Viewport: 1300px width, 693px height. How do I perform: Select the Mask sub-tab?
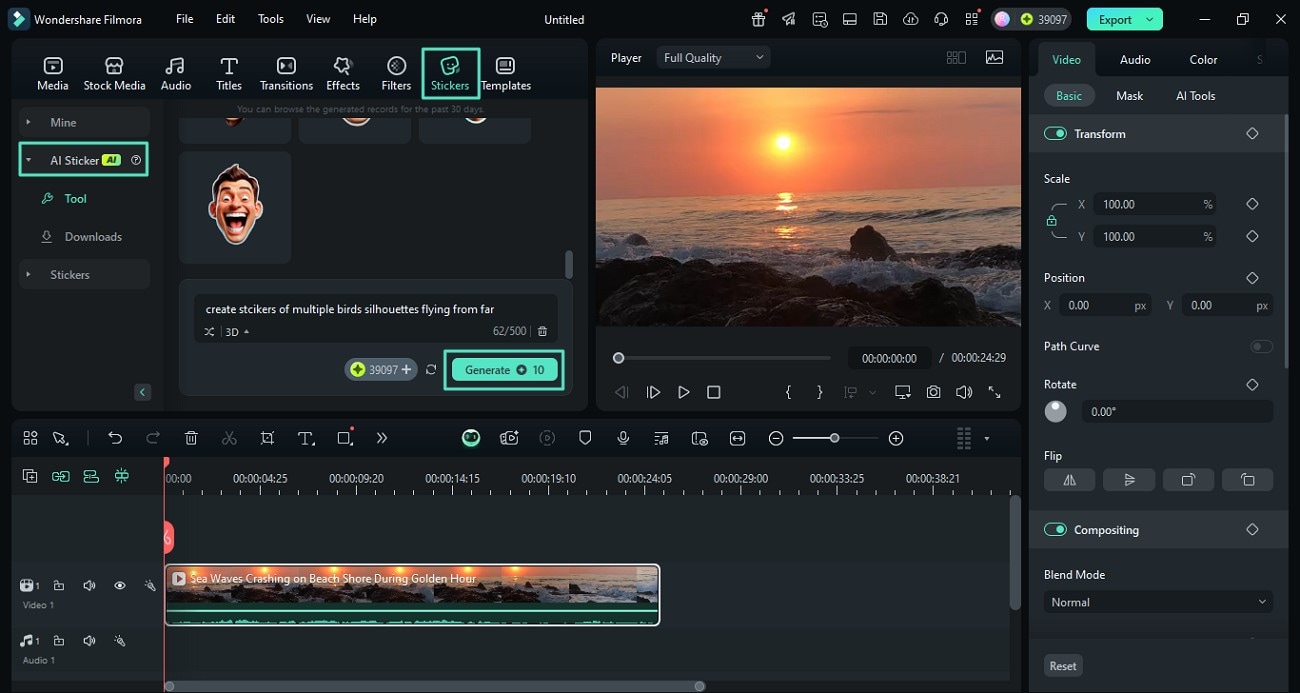click(1129, 96)
